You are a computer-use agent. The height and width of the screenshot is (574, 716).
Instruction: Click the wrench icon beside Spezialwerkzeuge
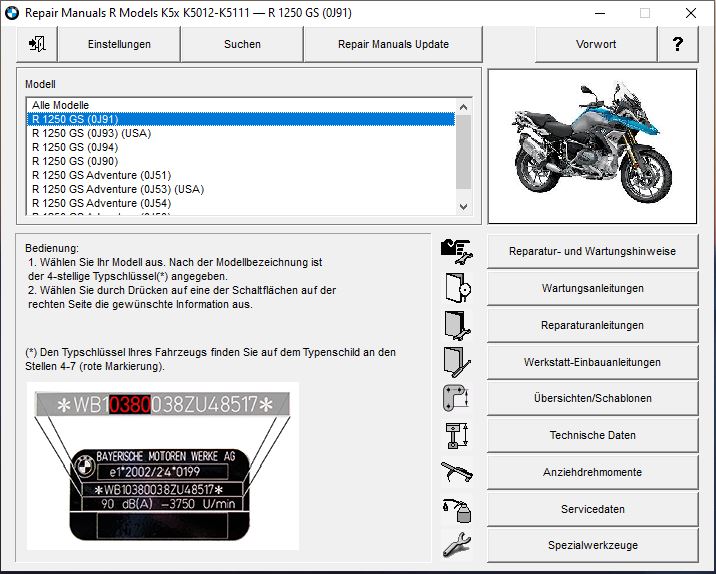coord(456,545)
